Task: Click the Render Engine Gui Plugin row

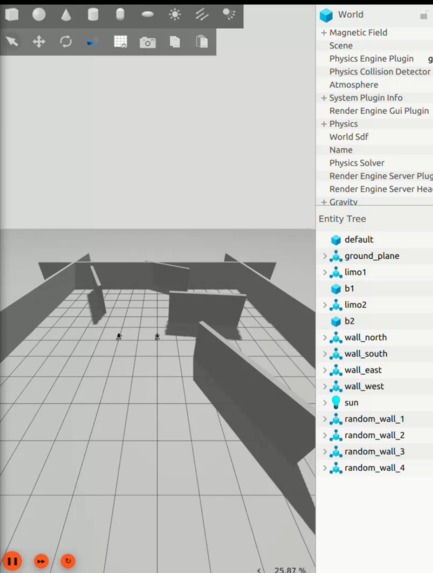Action: click(375, 111)
